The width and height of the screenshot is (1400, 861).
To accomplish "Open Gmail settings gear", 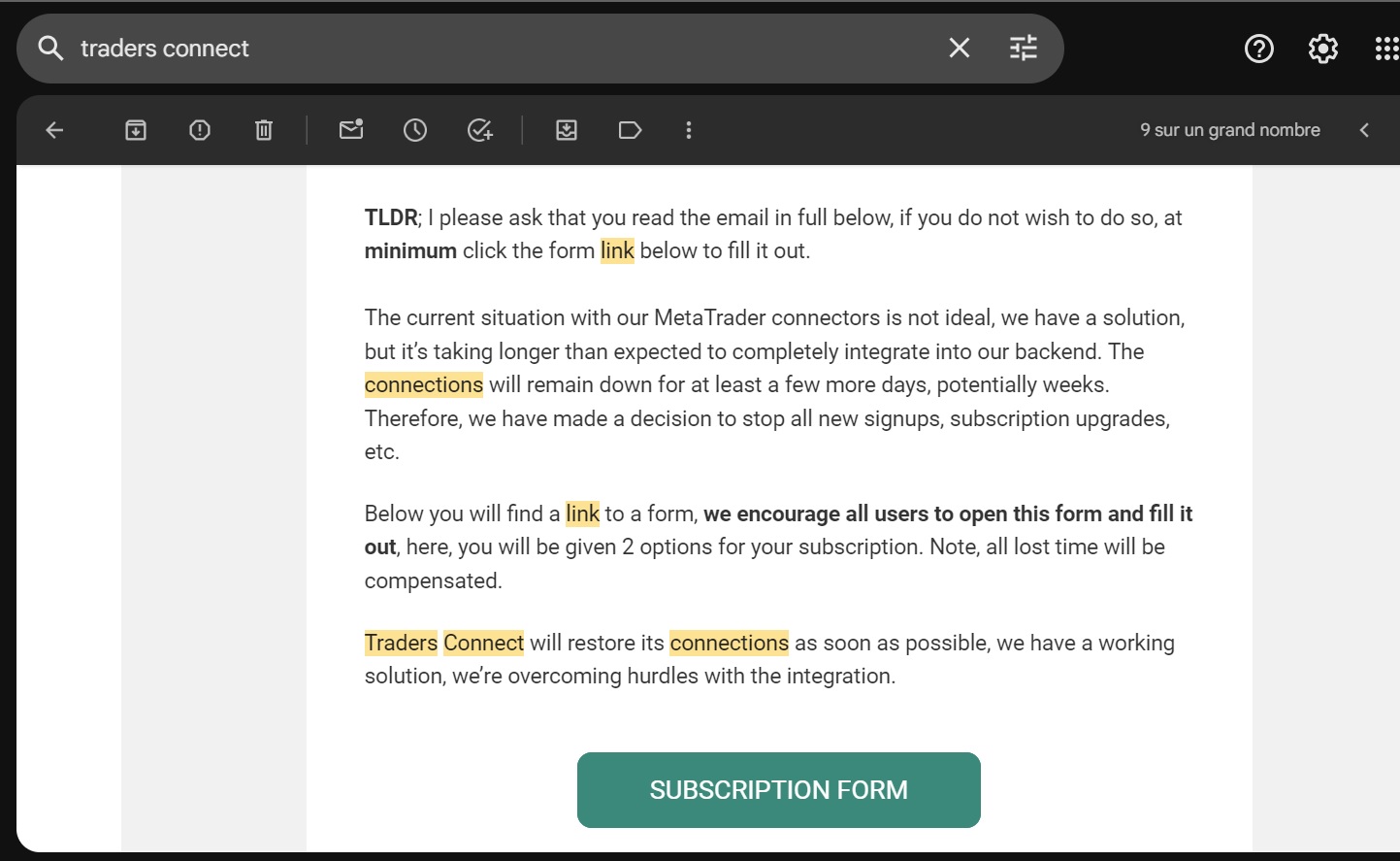I will (x=1322, y=49).
